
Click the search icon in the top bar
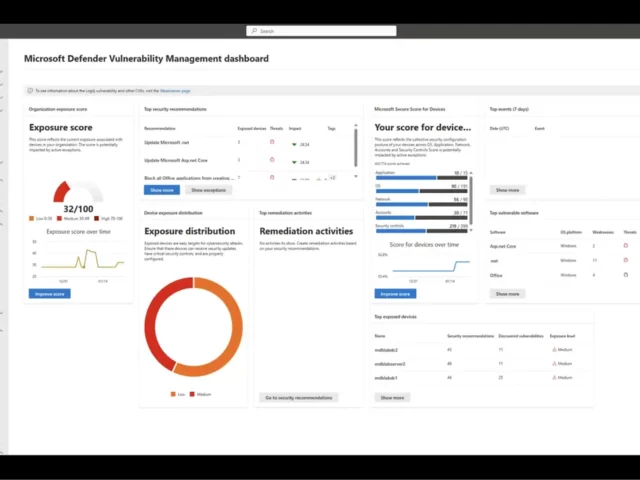(x=254, y=31)
